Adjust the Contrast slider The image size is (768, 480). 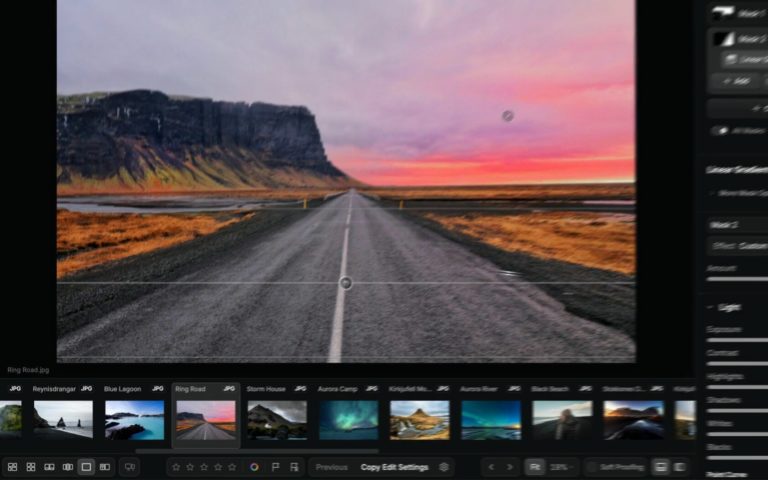click(737, 363)
